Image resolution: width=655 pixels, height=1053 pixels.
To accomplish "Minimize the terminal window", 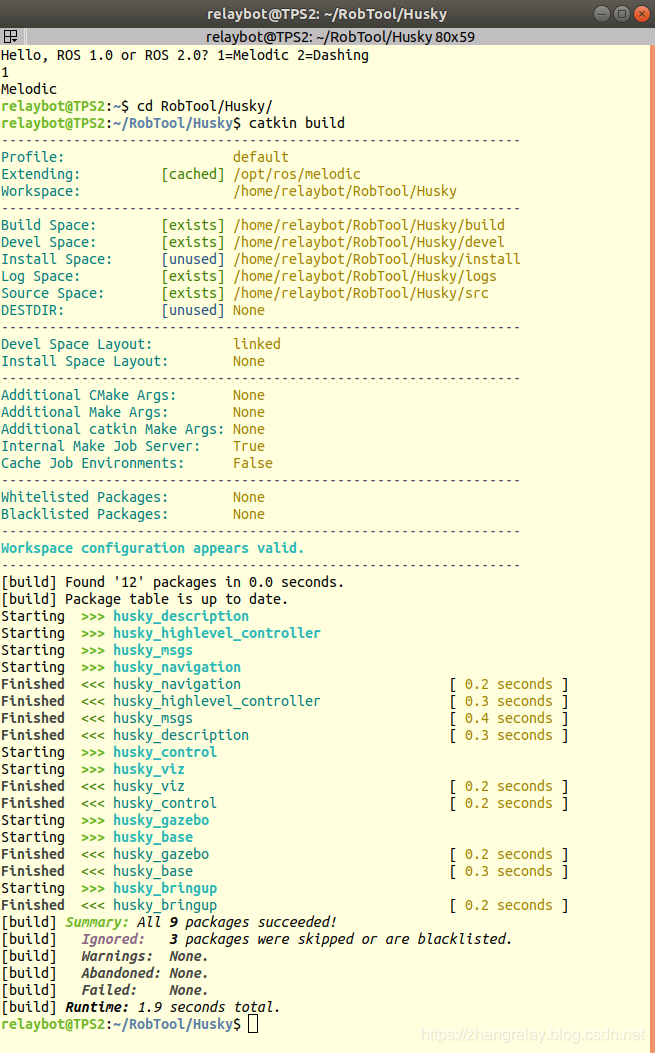I will [x=603, y=13].
